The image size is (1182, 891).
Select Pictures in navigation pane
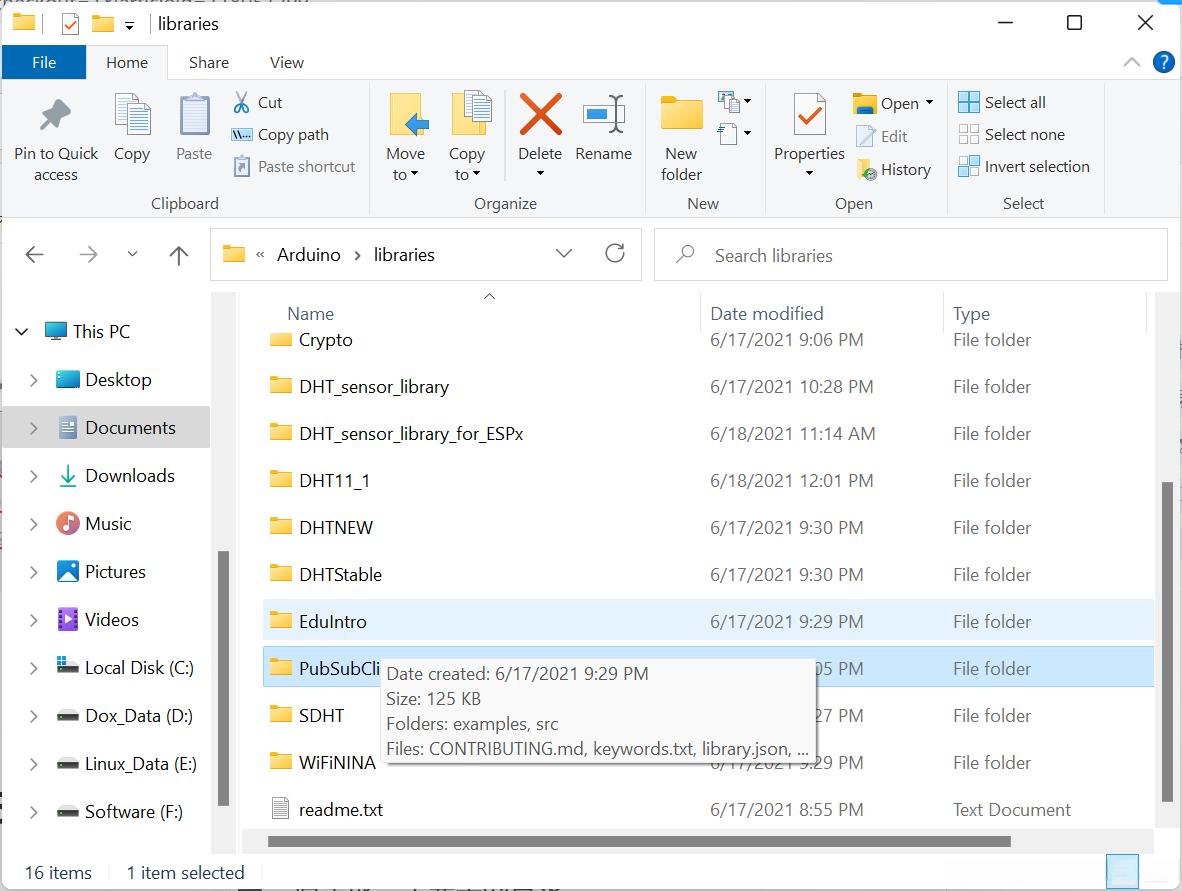pos(101,572)
